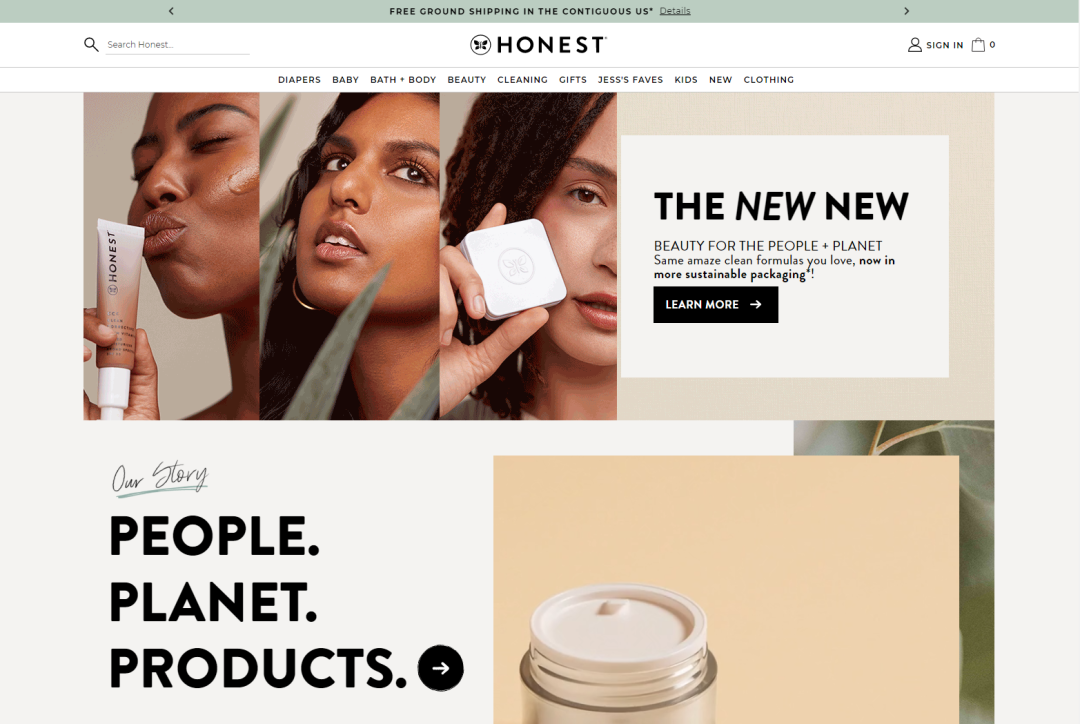Open the Bath + Body menu
The image size is (1080, 724).
click(x=403, y=80)
